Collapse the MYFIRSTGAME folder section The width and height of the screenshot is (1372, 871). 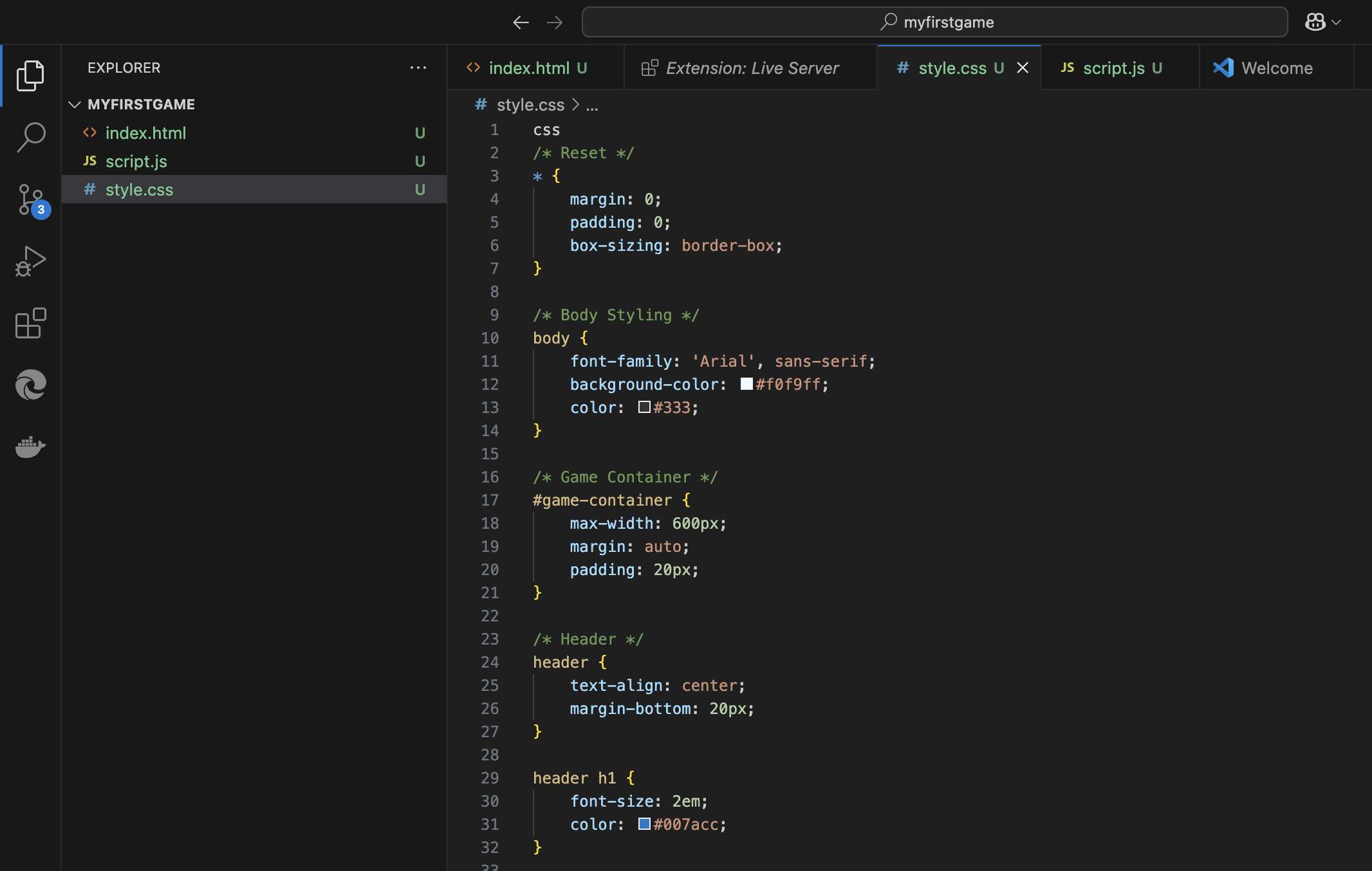click(x=75, y=104)
